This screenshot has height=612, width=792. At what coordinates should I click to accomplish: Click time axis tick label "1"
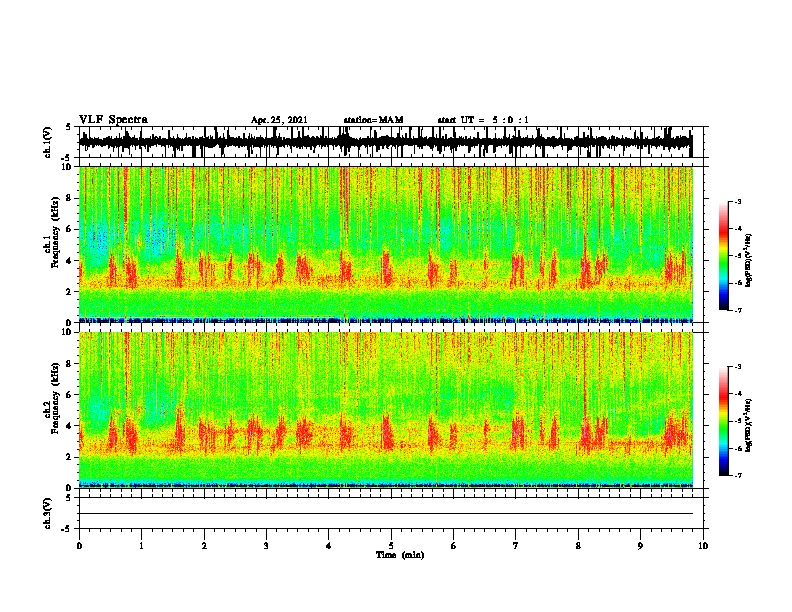[x=141, y=546]
